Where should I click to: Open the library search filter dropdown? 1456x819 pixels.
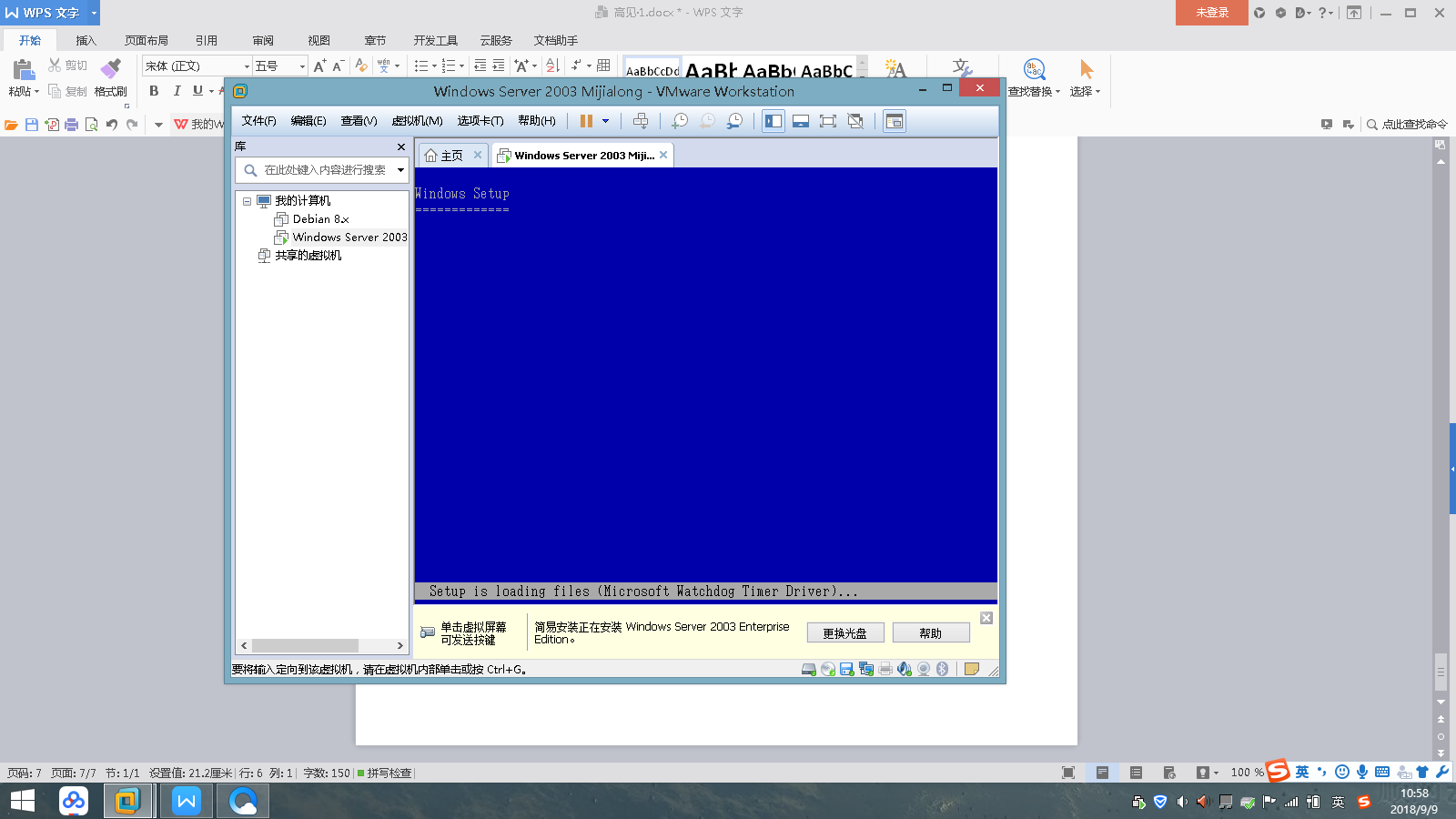tap(400, 170)
